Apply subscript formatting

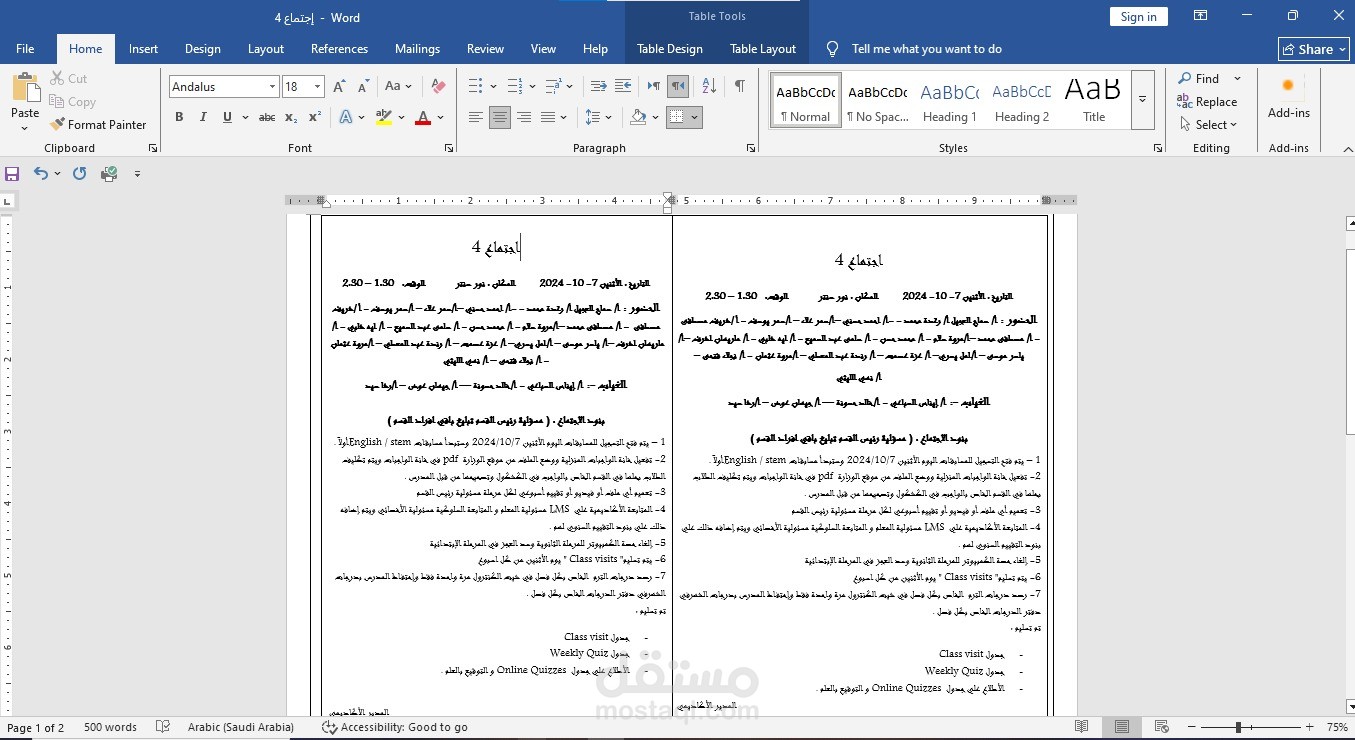pyautogui.click(x=291, y=117)
